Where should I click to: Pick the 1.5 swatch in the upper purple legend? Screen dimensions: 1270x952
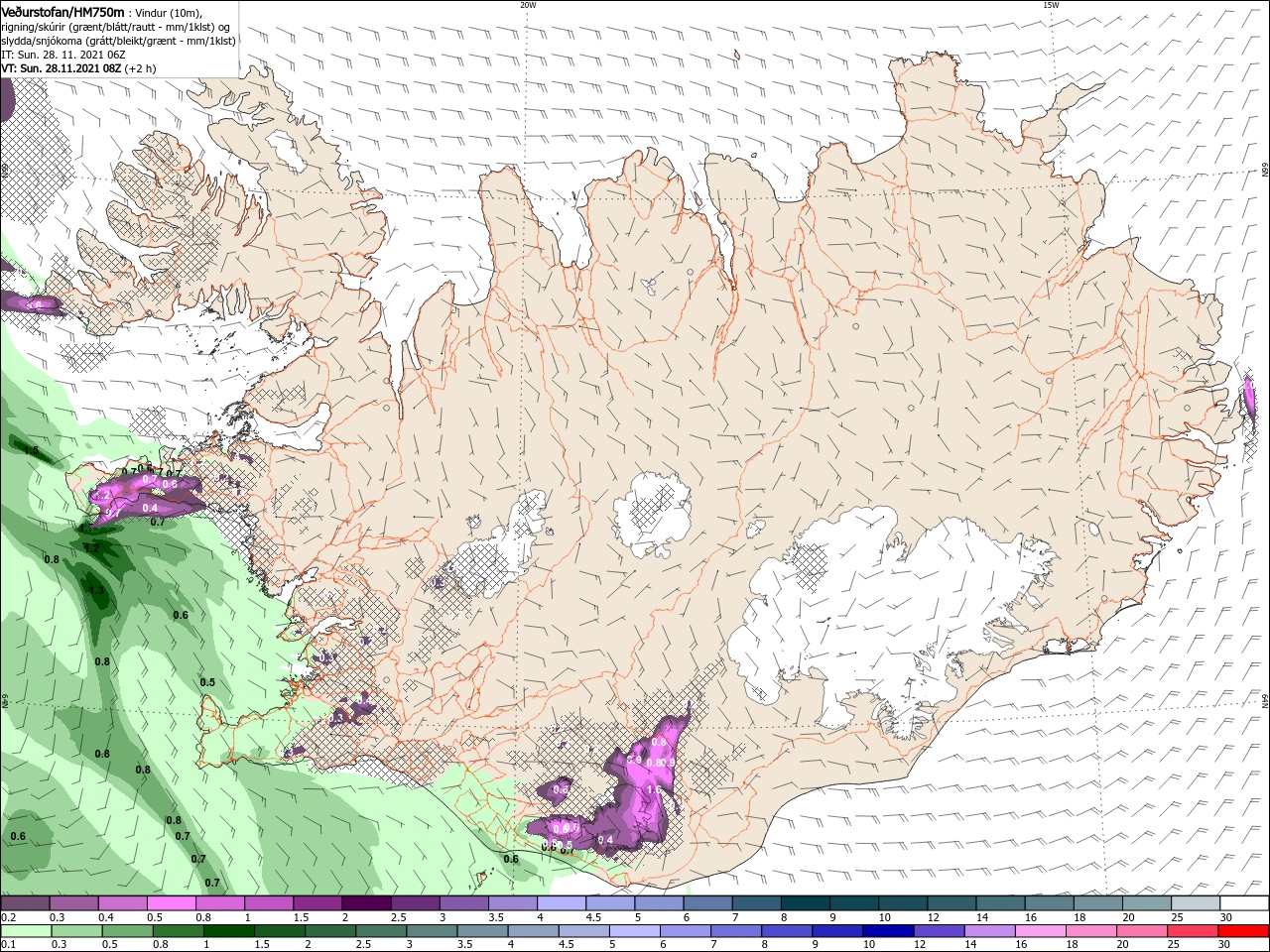coord(318,903)
